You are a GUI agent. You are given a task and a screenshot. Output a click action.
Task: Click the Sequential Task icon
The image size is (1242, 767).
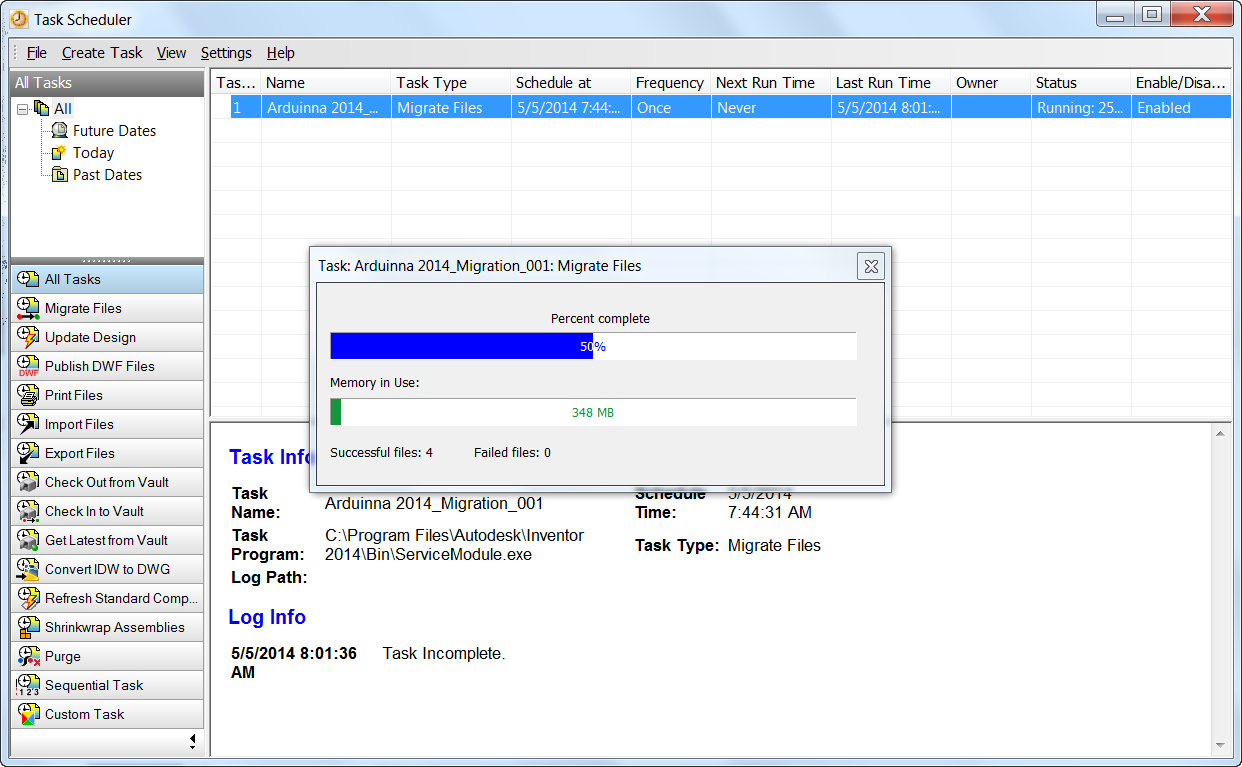coord(28,685)
